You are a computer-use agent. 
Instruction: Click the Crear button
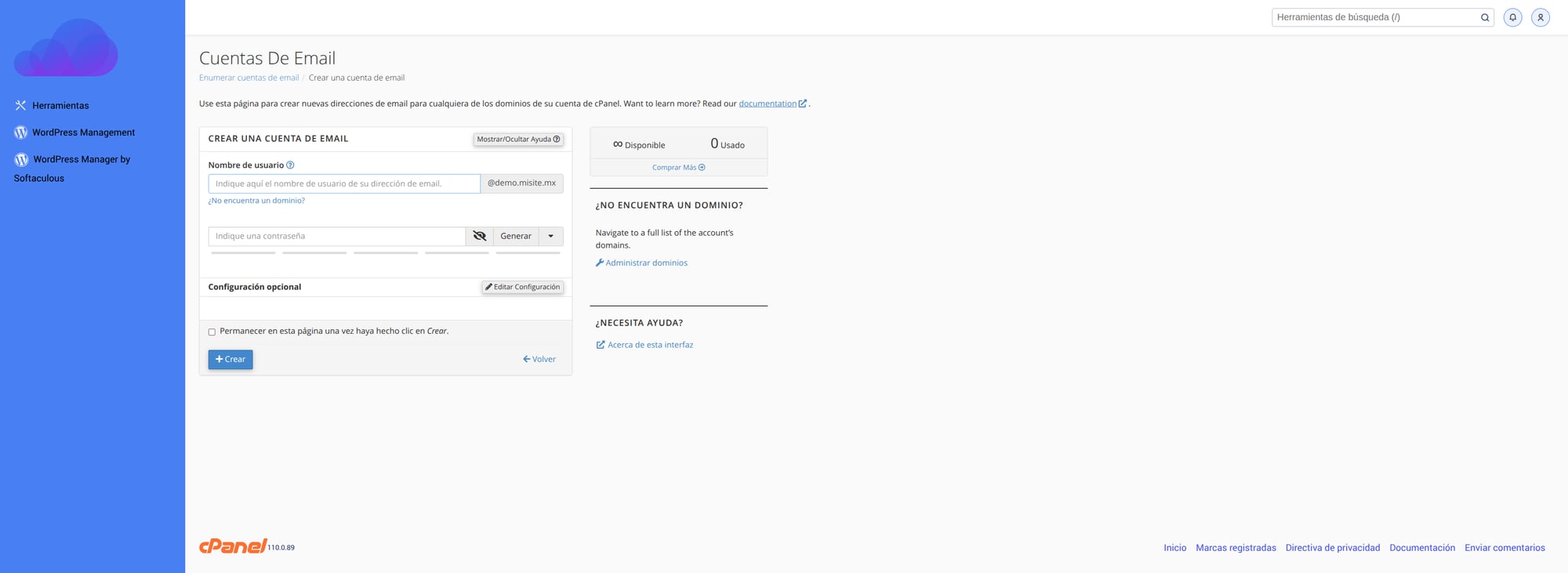coord(230,359)
